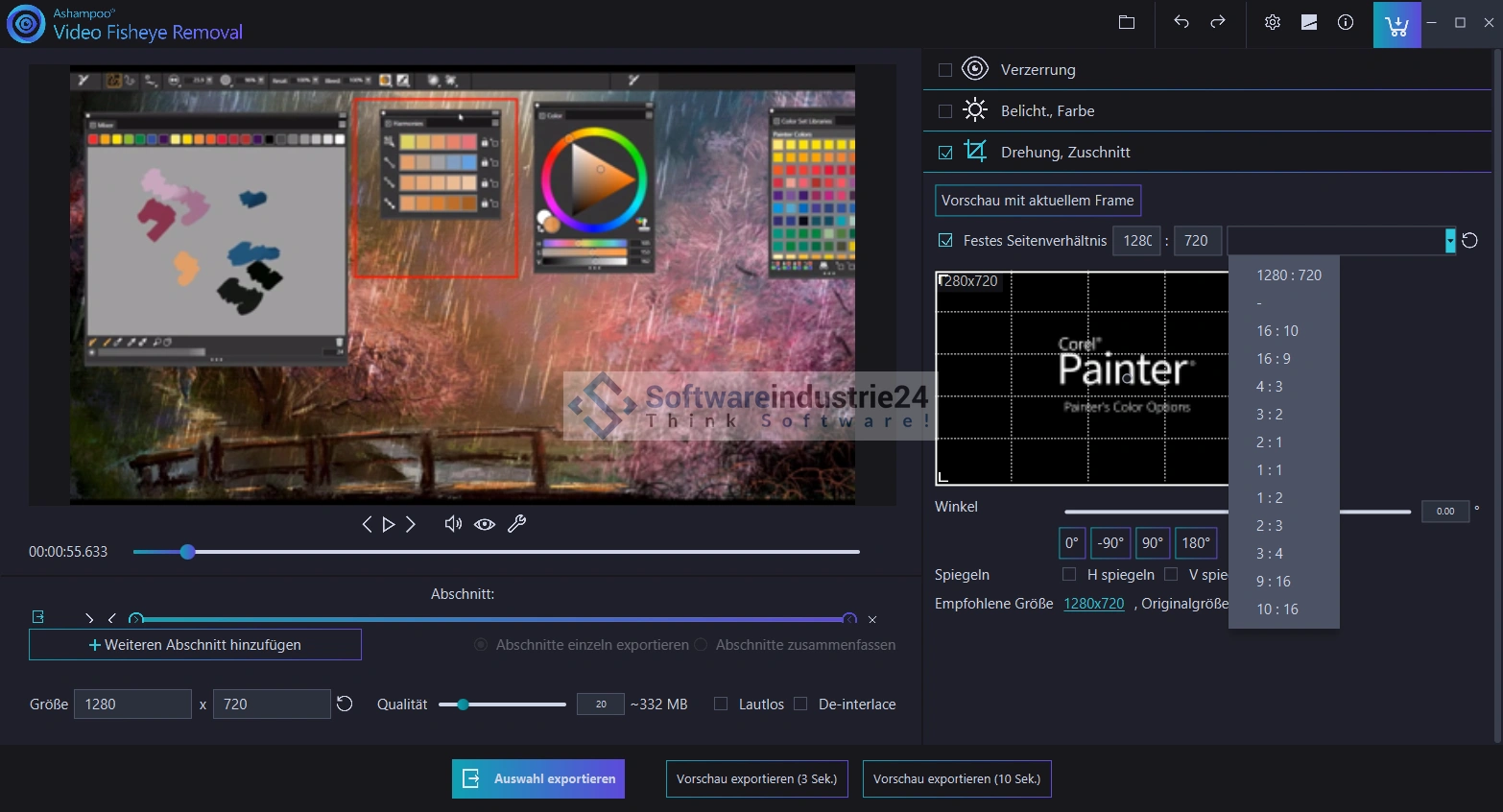This screenshot has height=812, width=1503.
Task: Select 16 : 9 from ratio list
Action: [x=1274, y=359]
